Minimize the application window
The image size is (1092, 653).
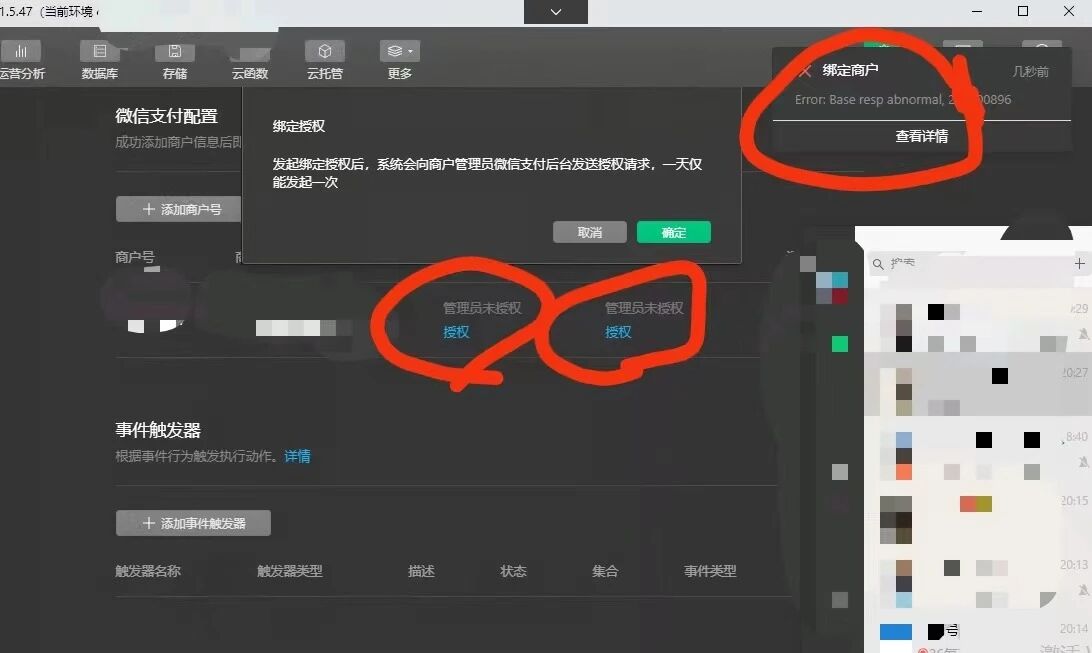pyautogui.click(x=976, y=11)
